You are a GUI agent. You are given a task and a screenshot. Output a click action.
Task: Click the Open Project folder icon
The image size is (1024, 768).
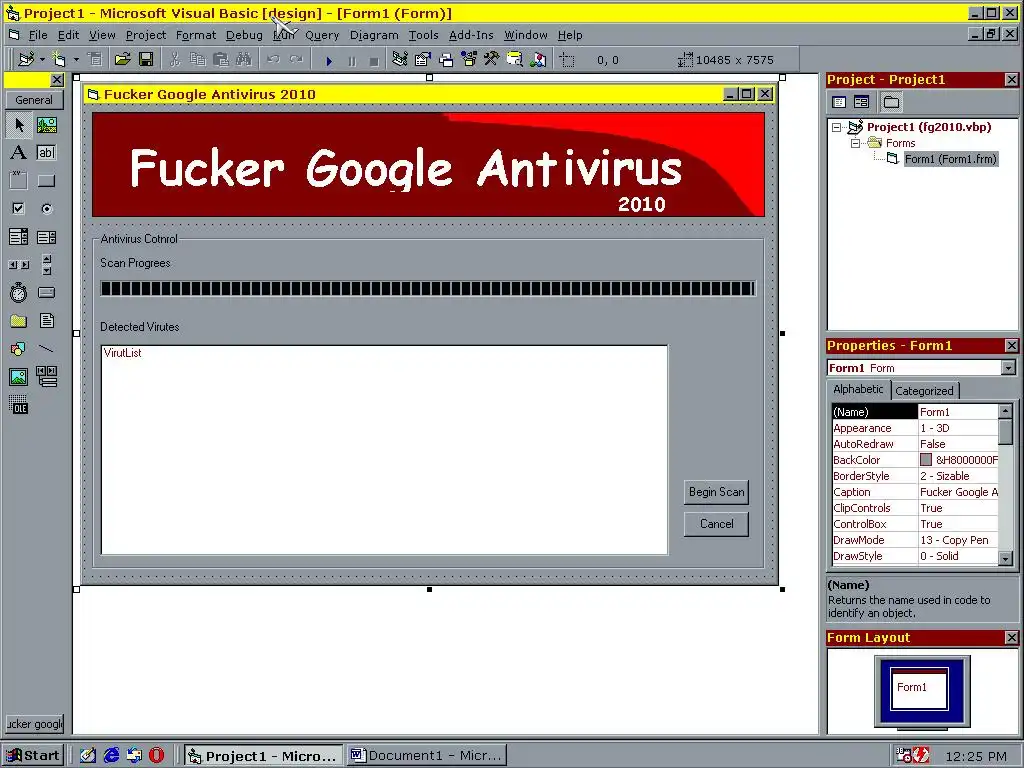[122, 60]
